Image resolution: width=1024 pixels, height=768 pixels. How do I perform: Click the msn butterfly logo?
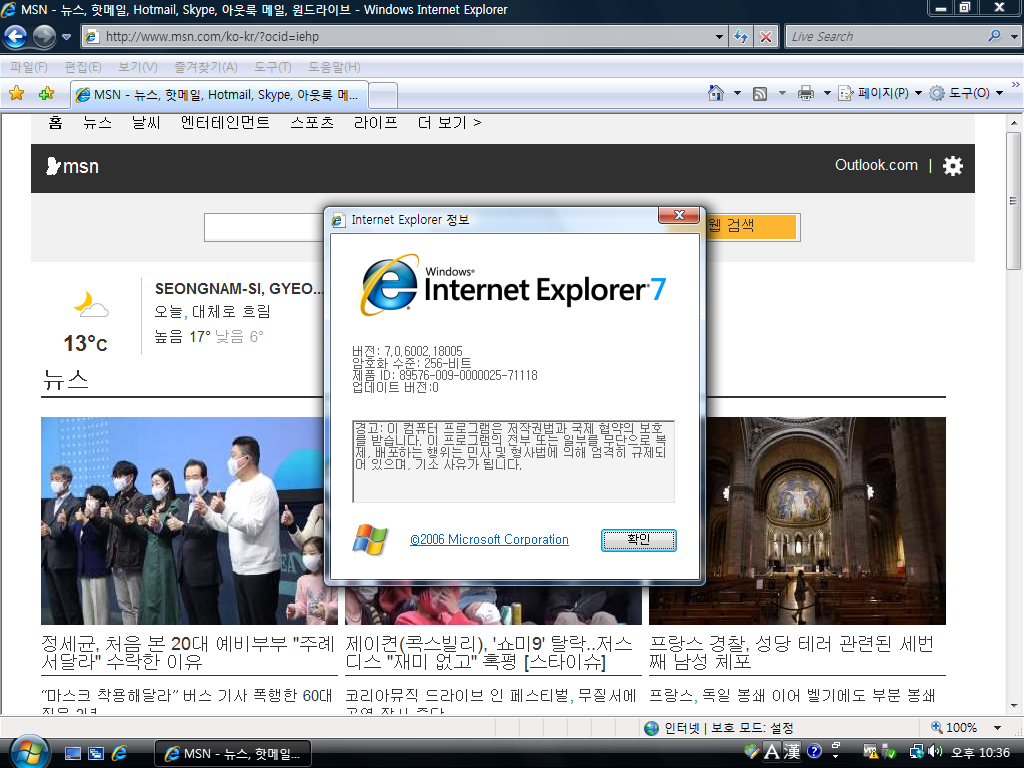[72, 167]
